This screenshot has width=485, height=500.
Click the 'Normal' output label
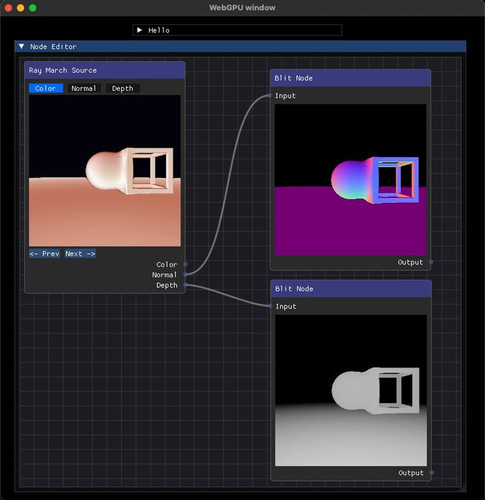click(x=164, y=275)
